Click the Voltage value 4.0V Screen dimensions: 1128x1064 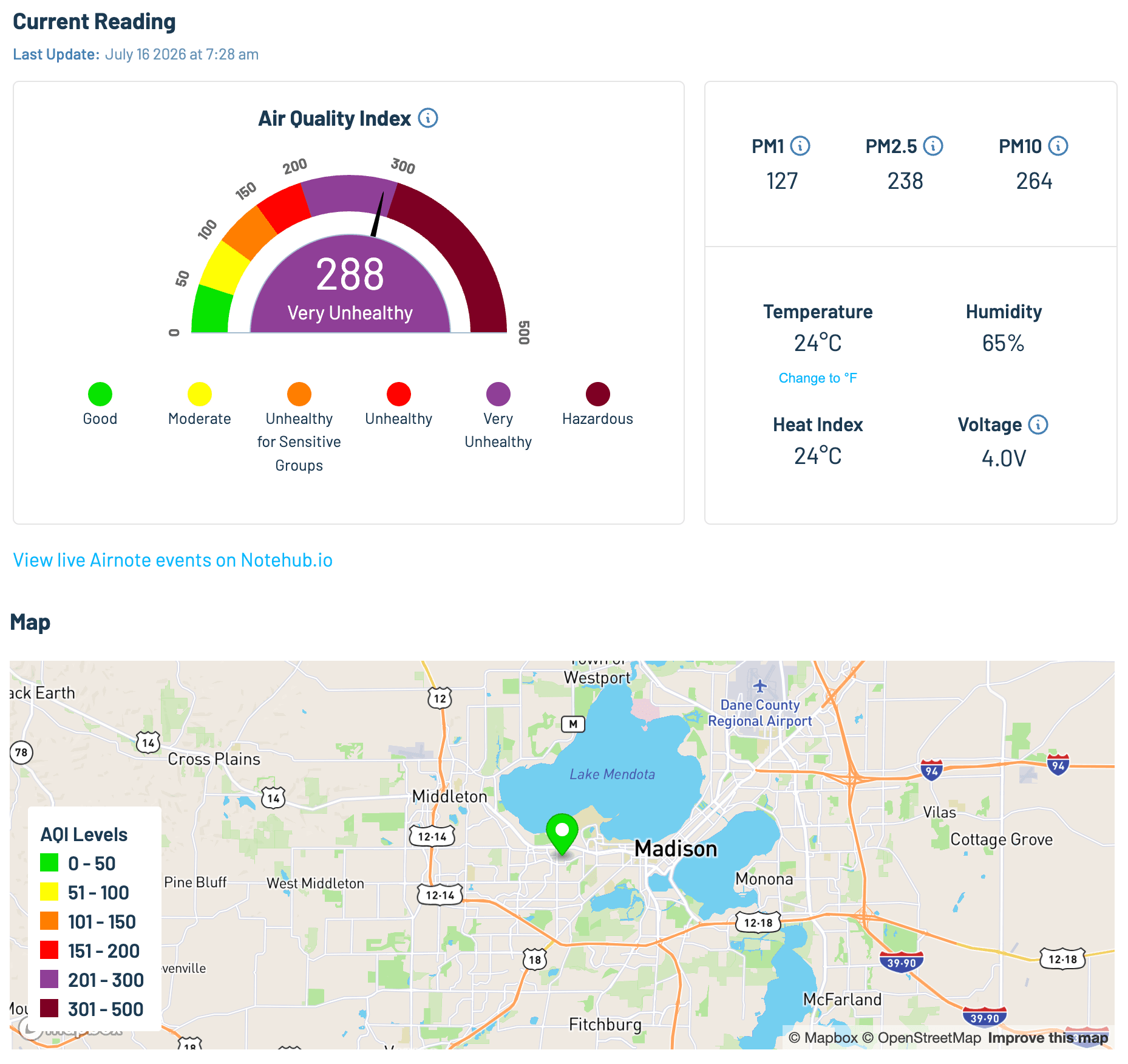click(1004, 458)
